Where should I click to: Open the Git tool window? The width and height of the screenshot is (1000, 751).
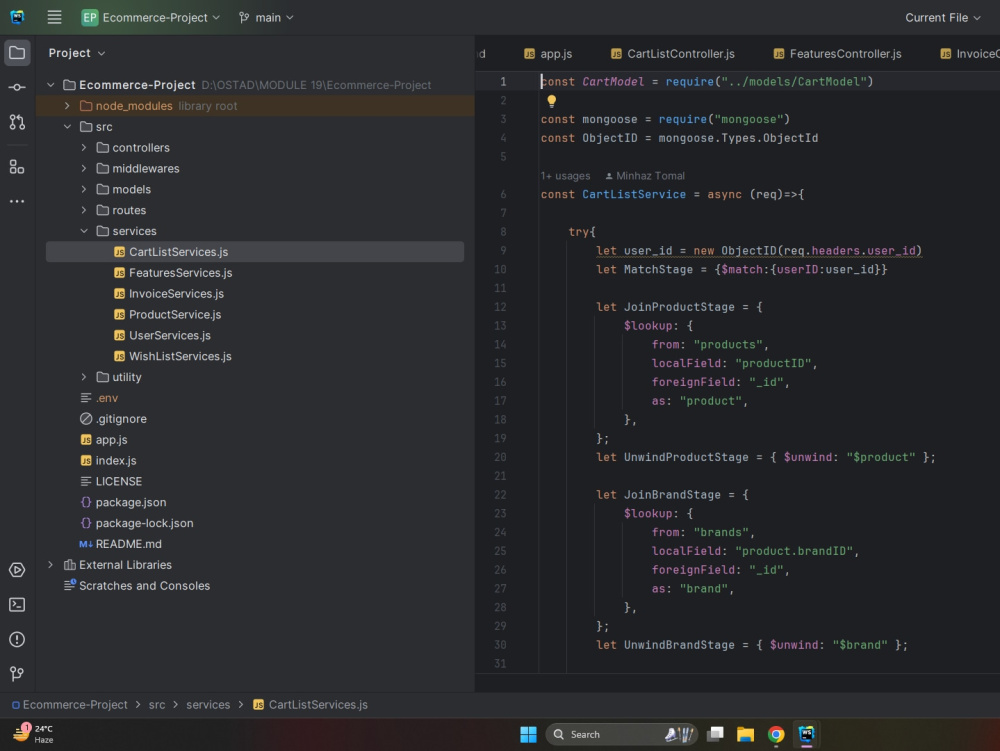[x=17, y=674]
